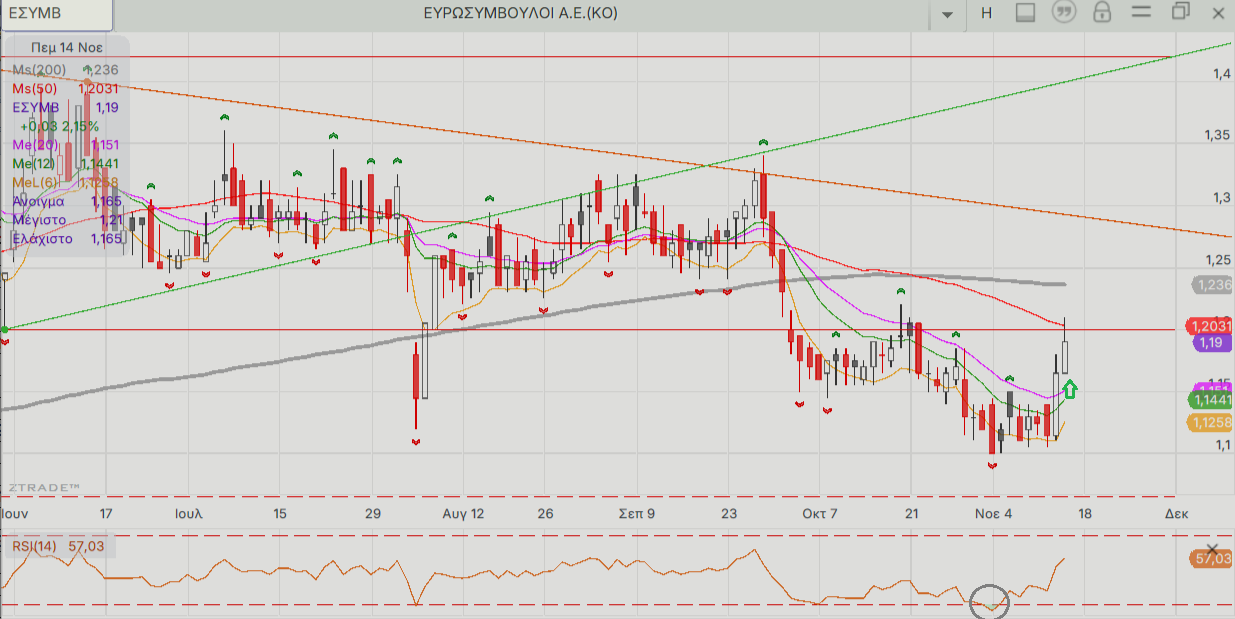
Task: Click the 1,25 price axis label
Action: 1215,260
